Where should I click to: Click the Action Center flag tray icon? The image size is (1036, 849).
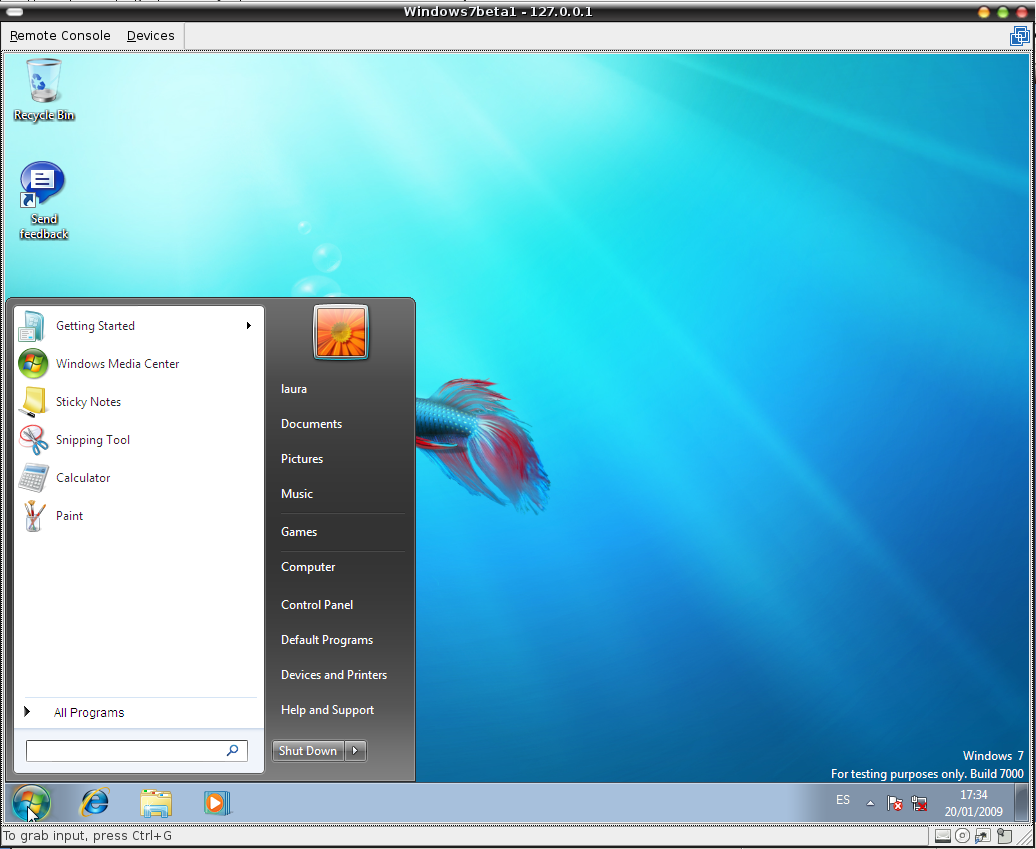tap(895, 803)
